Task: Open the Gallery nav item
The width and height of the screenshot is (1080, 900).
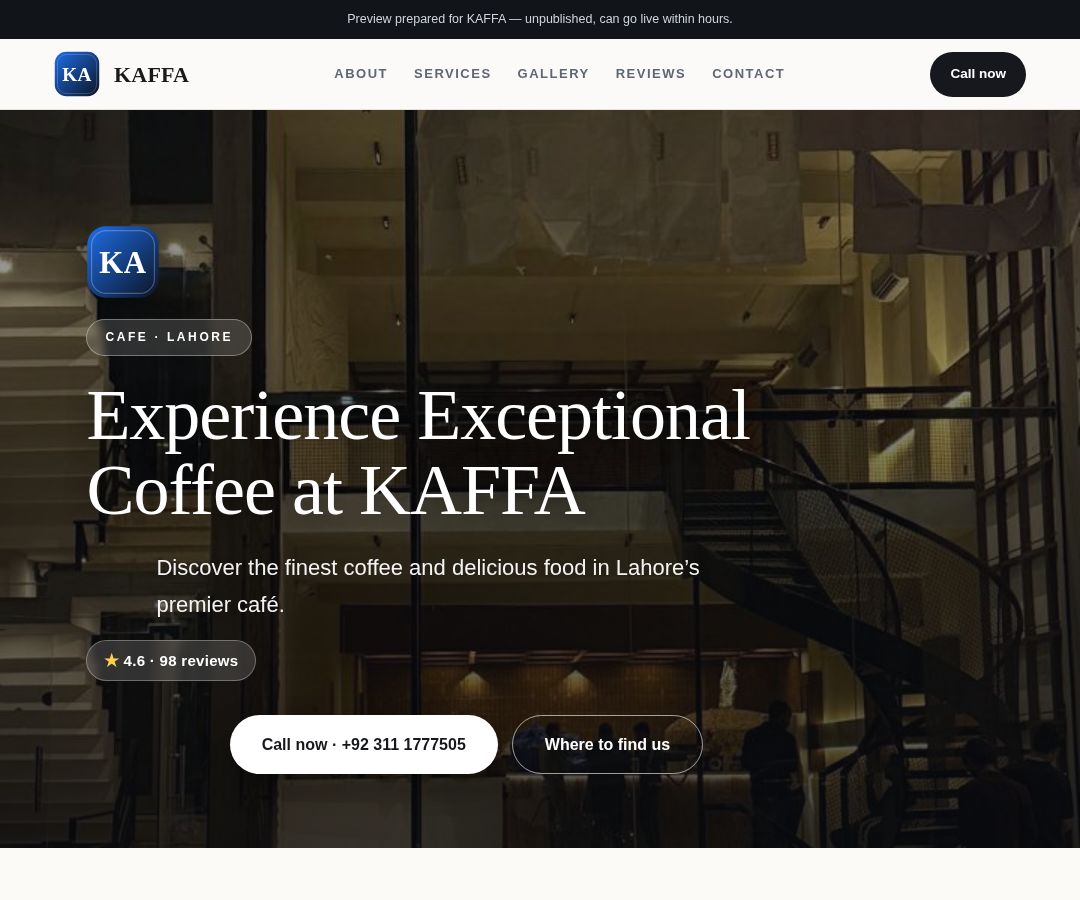Action: coord(553,74)
